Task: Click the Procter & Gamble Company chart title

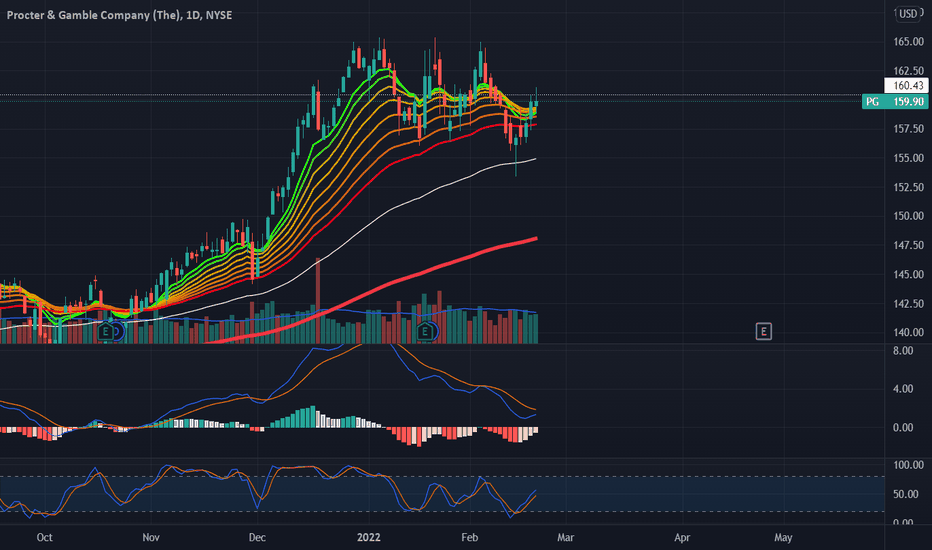Action: (119, 15)
